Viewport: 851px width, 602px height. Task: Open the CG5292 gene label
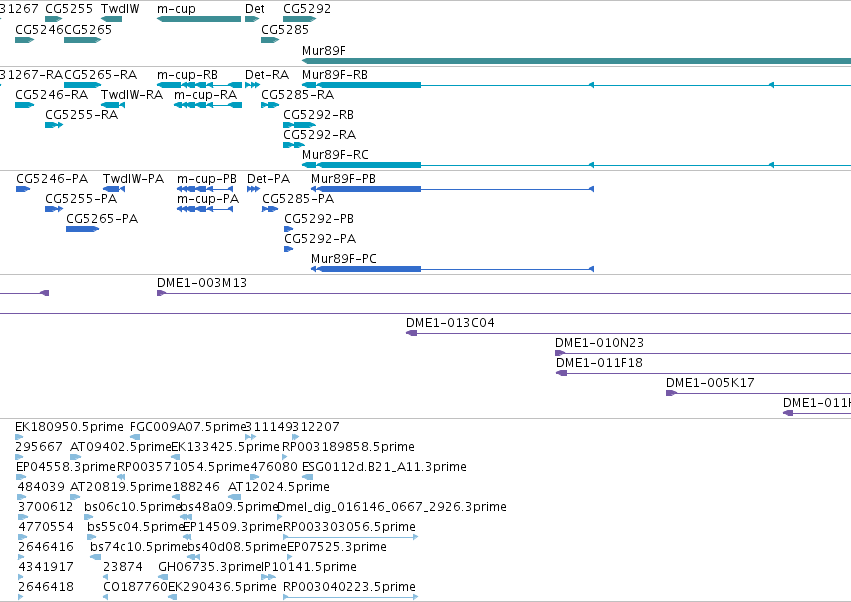(307, 9)
